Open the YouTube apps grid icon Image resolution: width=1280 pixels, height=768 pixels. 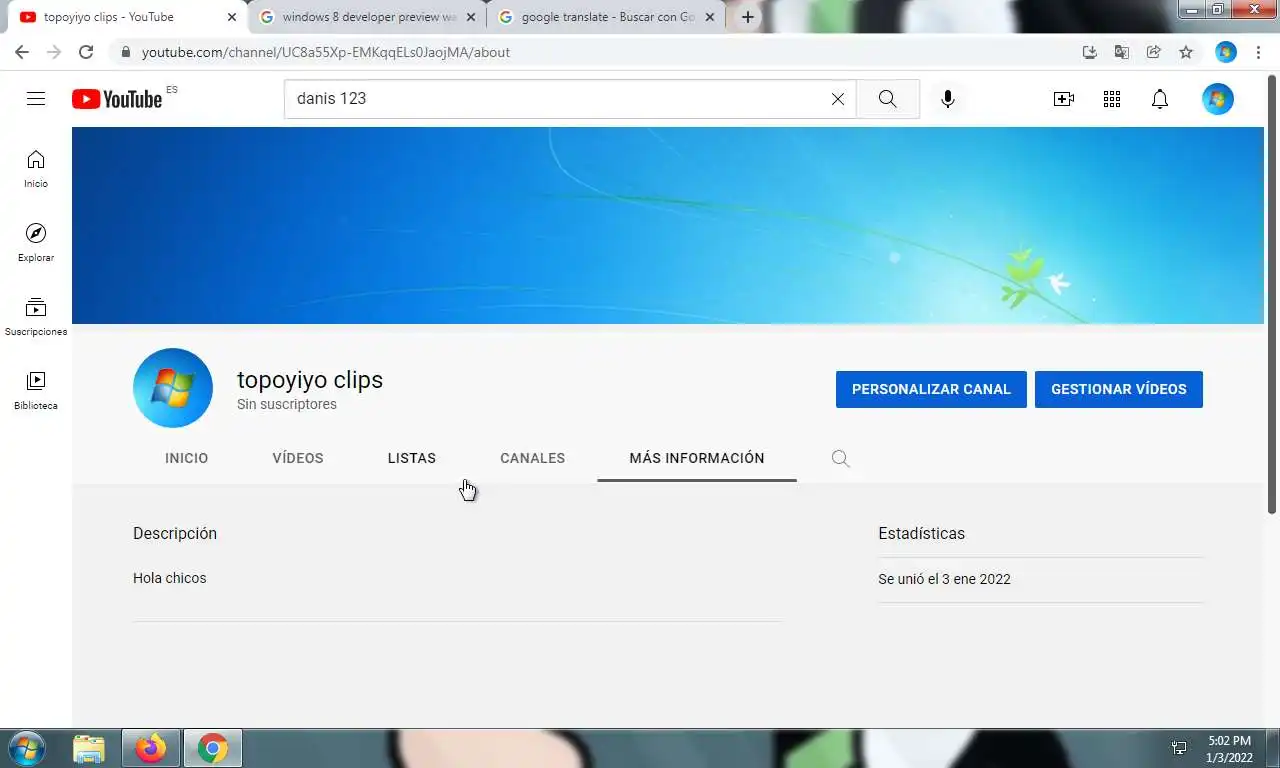pyautogui.click(x=1112, y=99)
